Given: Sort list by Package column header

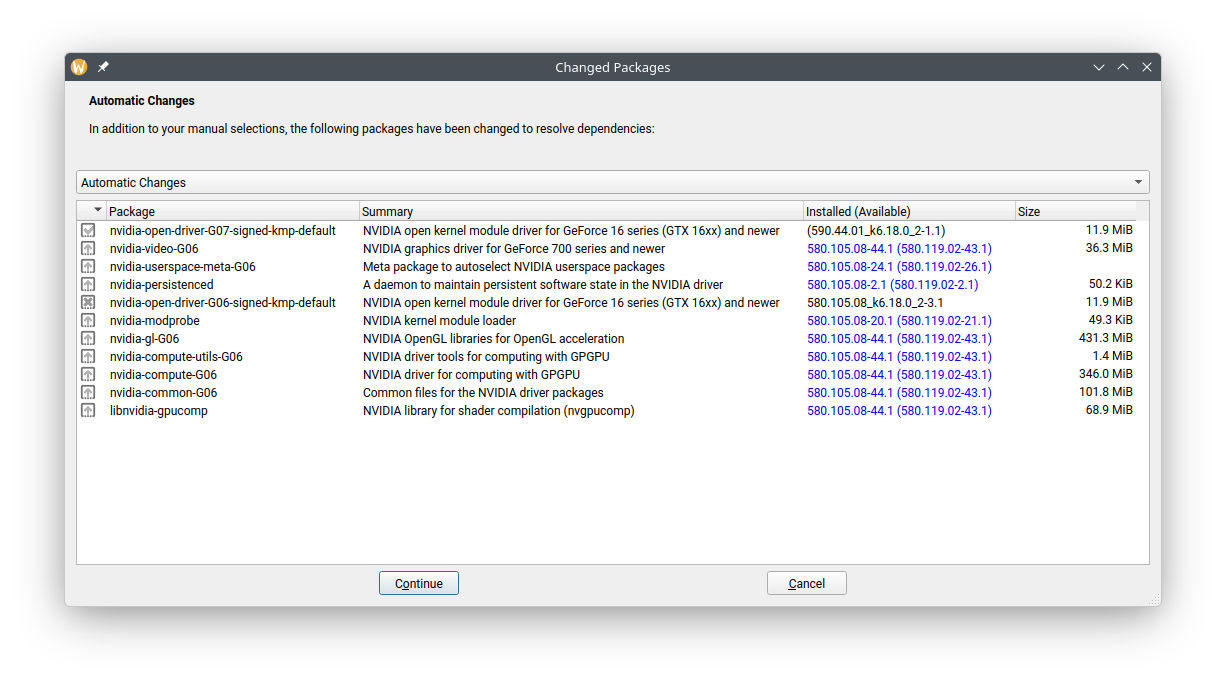Looking at the screenshot, I should click(x=232, y=211).
